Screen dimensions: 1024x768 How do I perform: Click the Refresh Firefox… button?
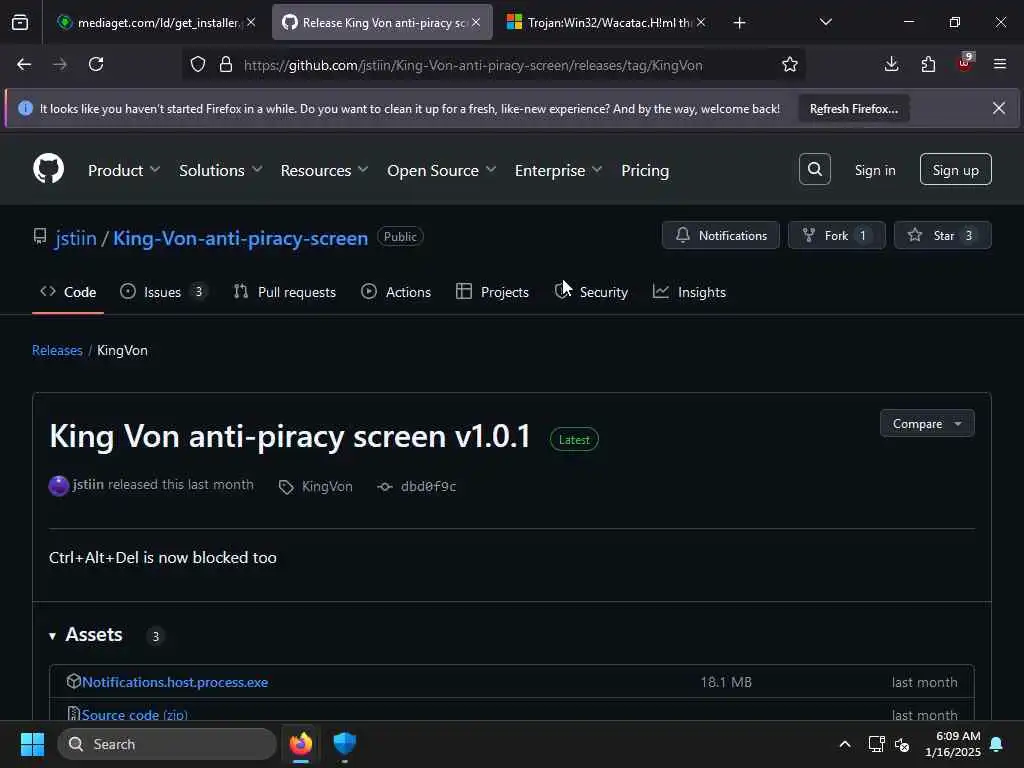click(854, 109)
